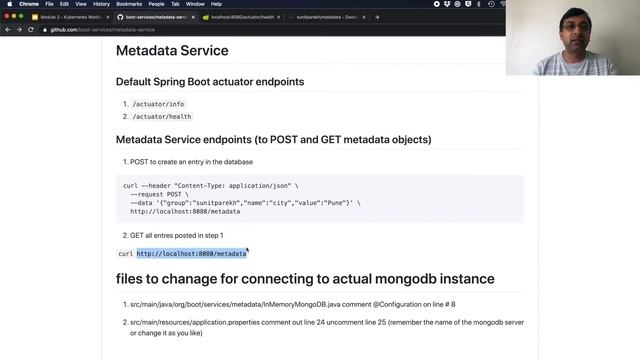Viewport: 640px width, 360px height.
Task: Click the Metadata Service heading
Action: [172, 51]
